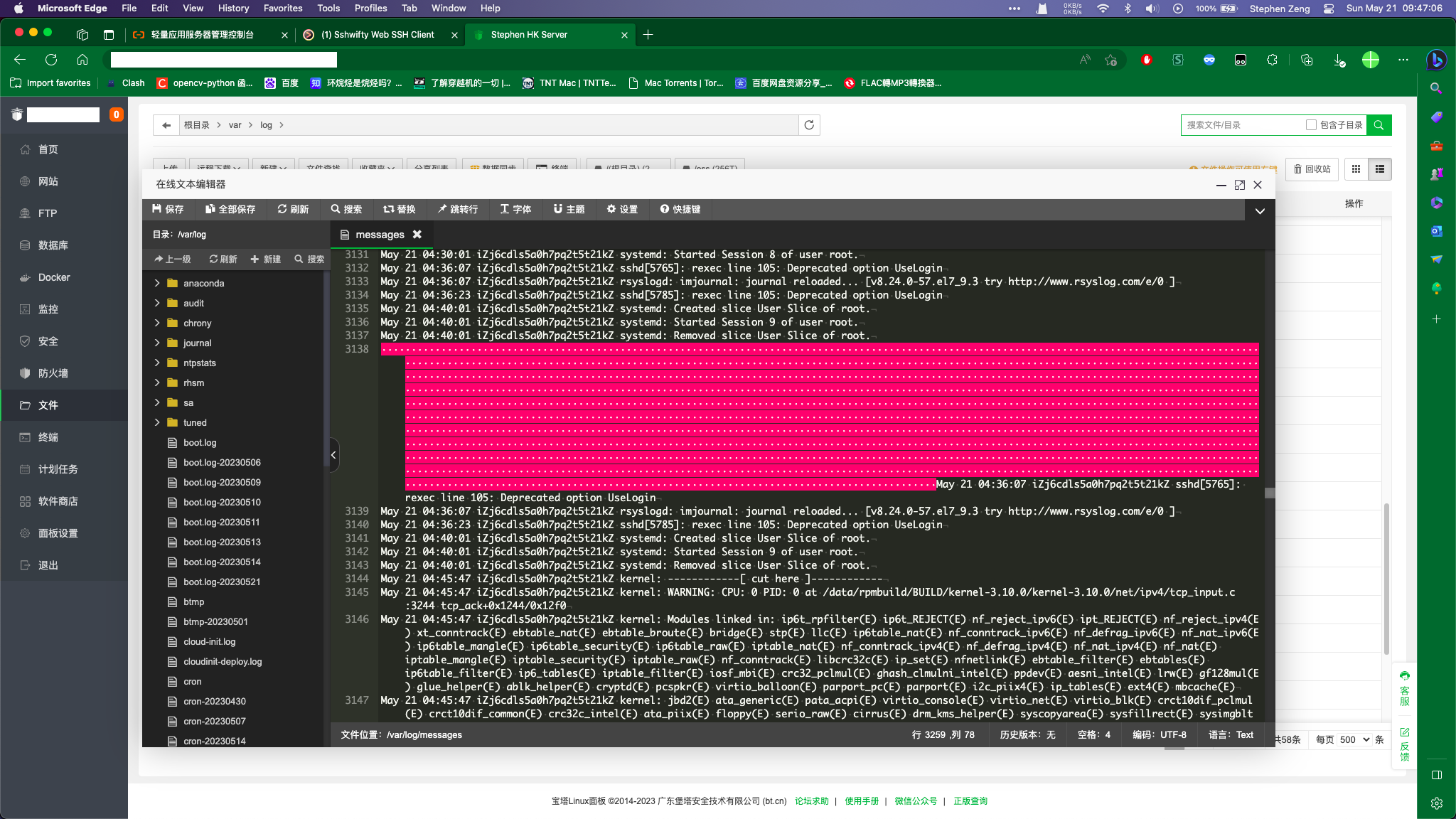1456x819 pixels.
Task: Open cloud-init.log file
Action: 209,641
